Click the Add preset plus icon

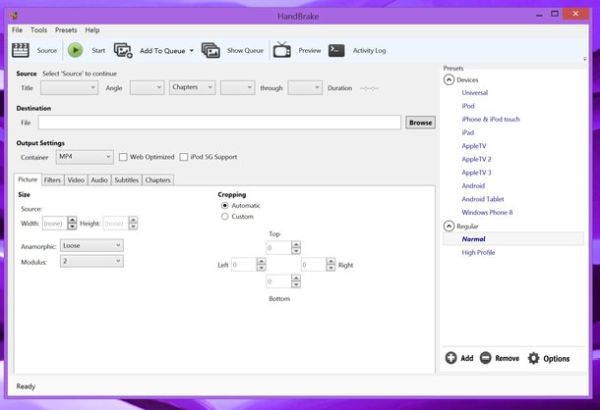pos(451,358)
